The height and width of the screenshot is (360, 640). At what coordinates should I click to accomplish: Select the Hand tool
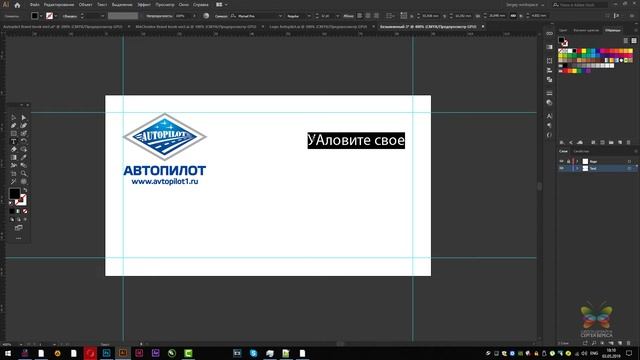click(x=24, y=181)
